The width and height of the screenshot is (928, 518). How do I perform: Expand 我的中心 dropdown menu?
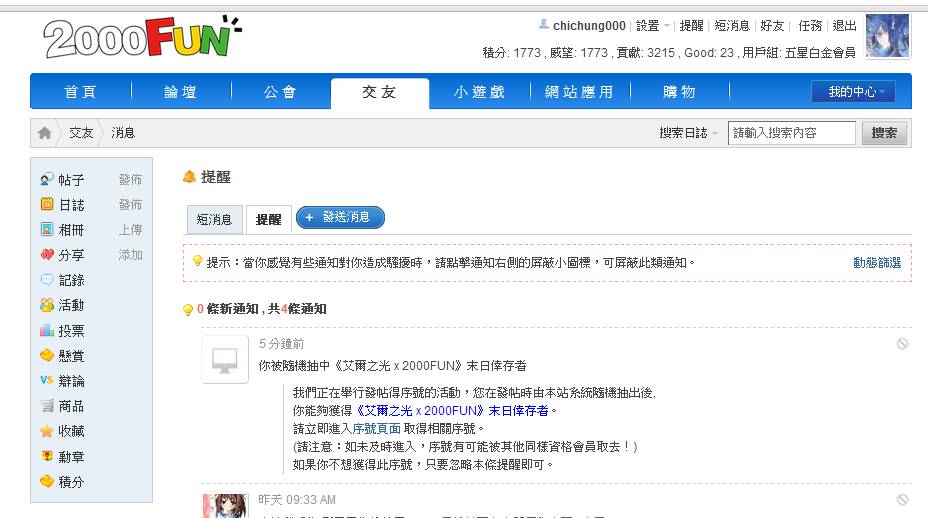coord(852,92)
